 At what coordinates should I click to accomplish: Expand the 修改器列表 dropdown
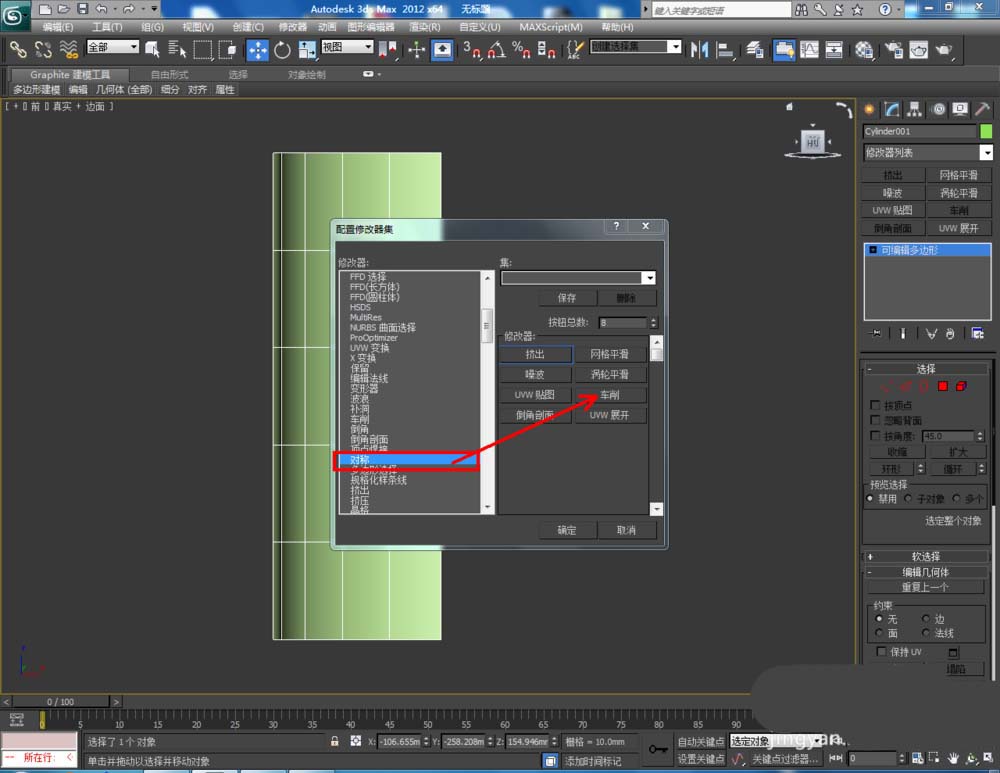click(x=986, y=153)
